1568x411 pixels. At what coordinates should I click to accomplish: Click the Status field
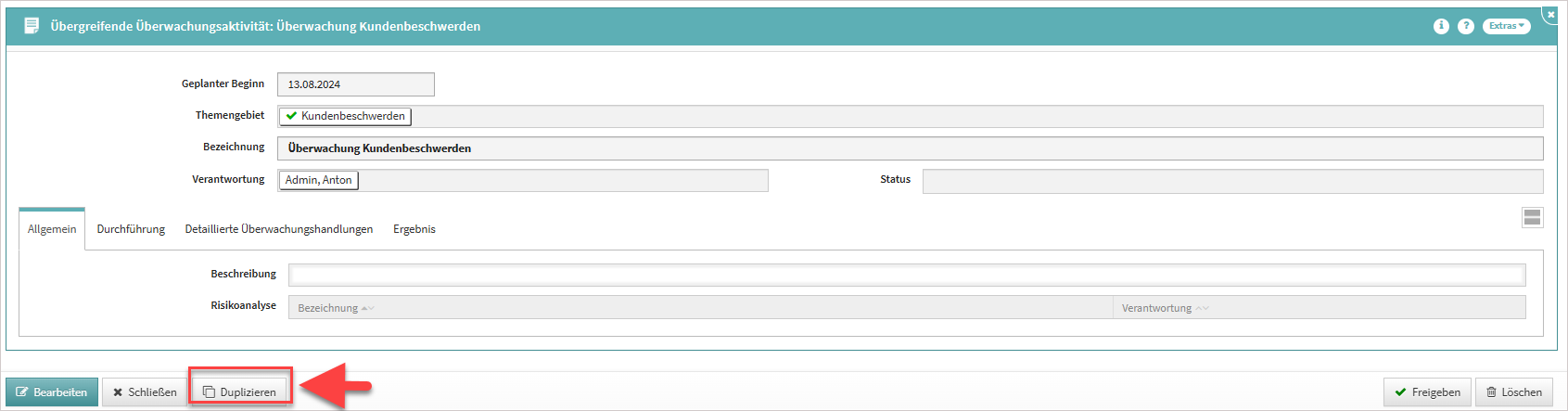(1233, 181)
